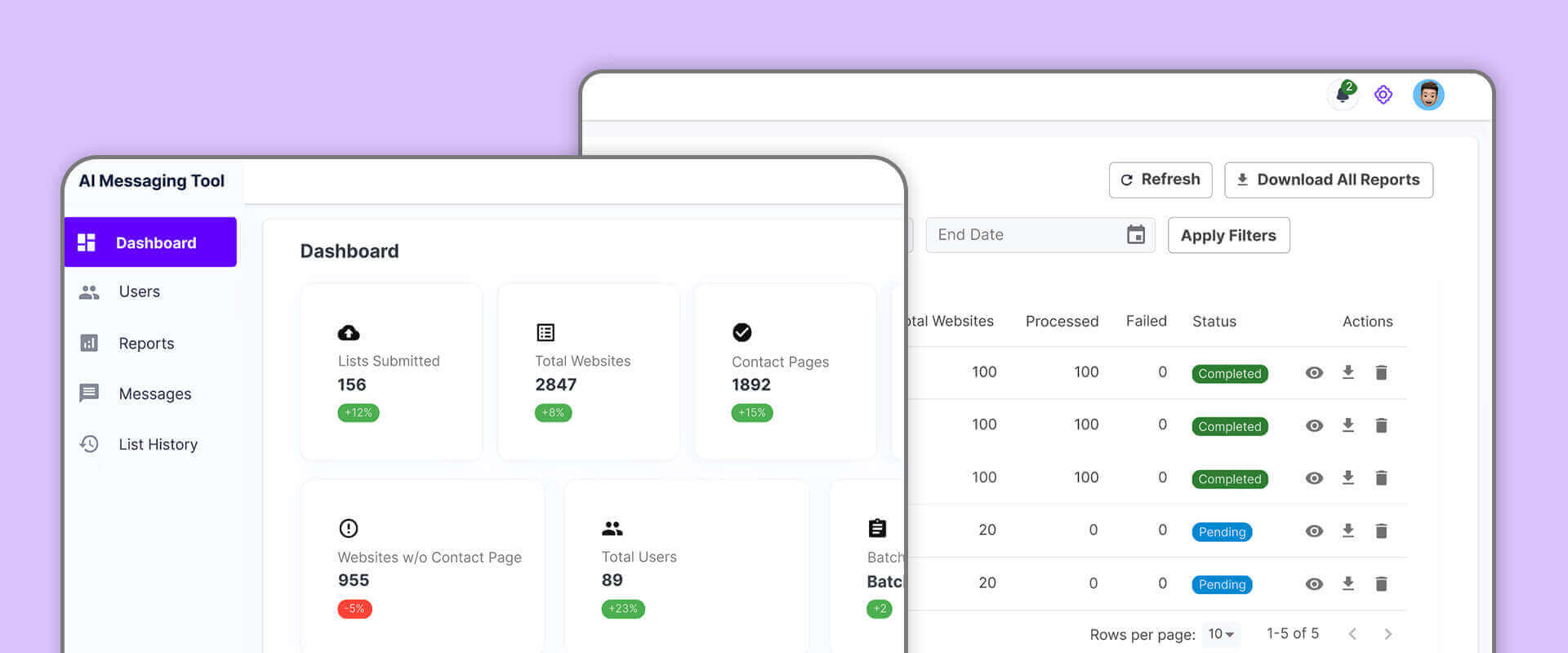Image resolution: width=1568 pixels, height=653 pixels.
Task: View the first Pending row via eye icon
Action: [x=1314, y=531]
